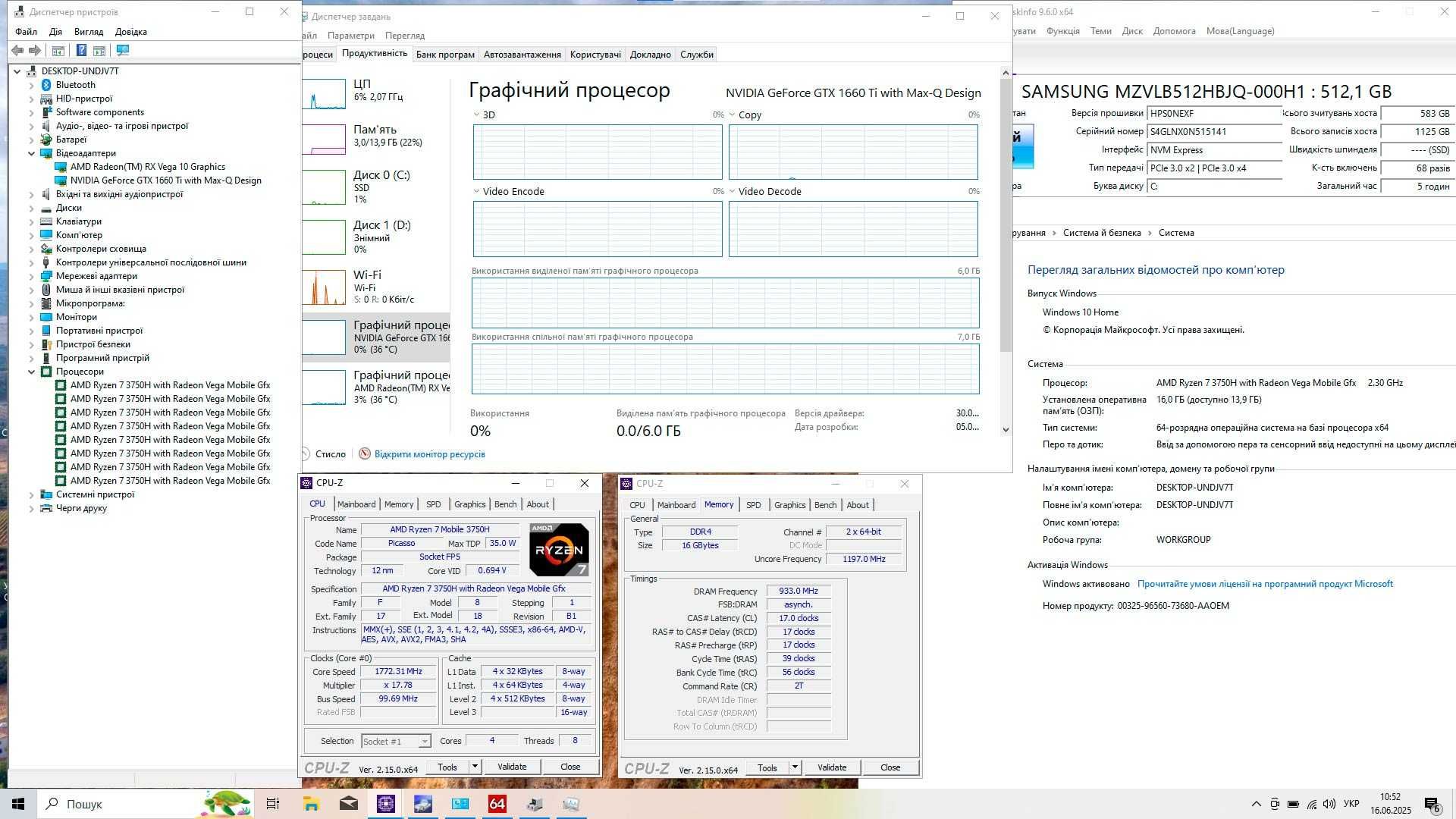
Task: Select the Wi-Fi performance item
Action: pos(377,287)
